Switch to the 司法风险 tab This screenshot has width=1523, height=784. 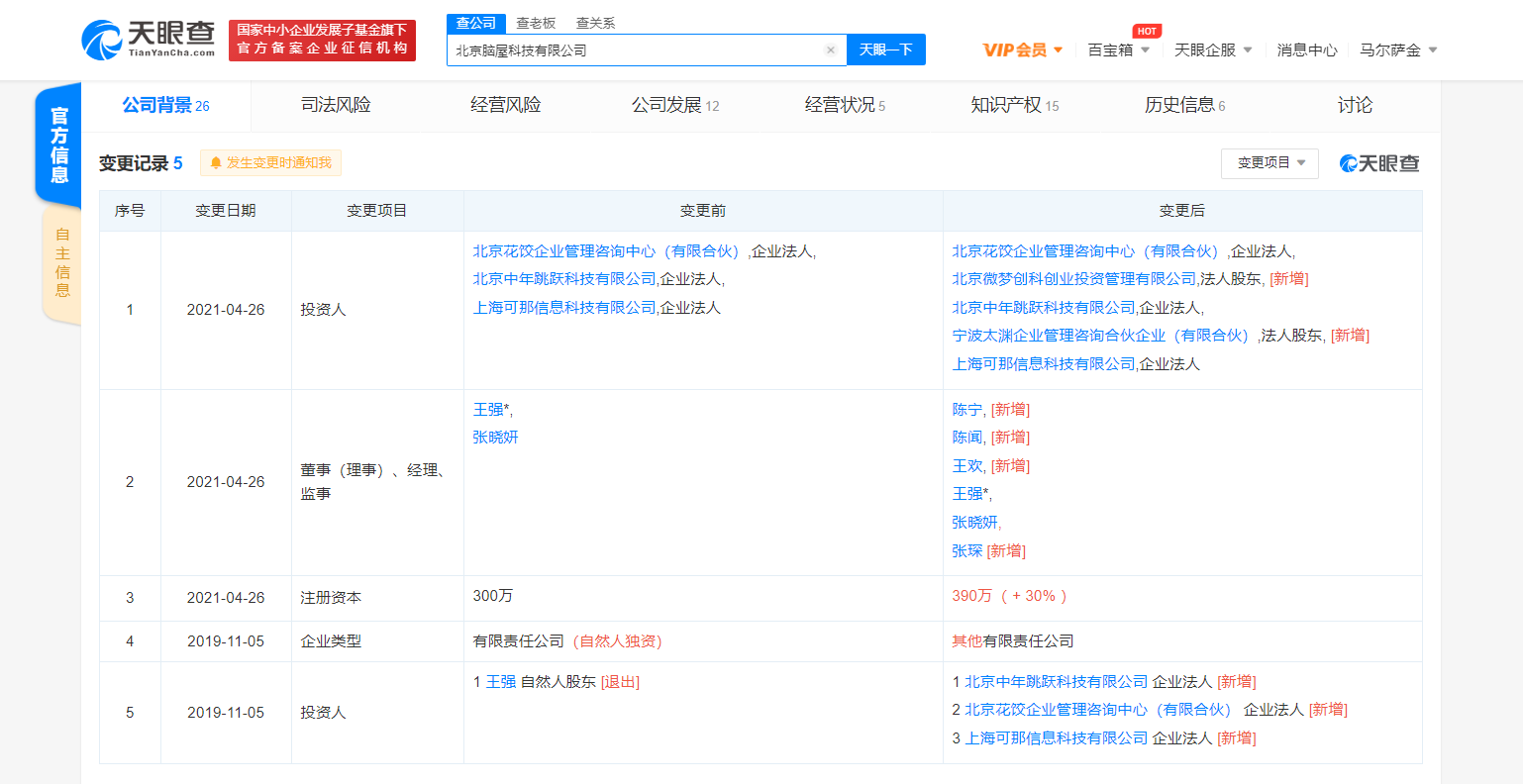click(x=335, y=105)
